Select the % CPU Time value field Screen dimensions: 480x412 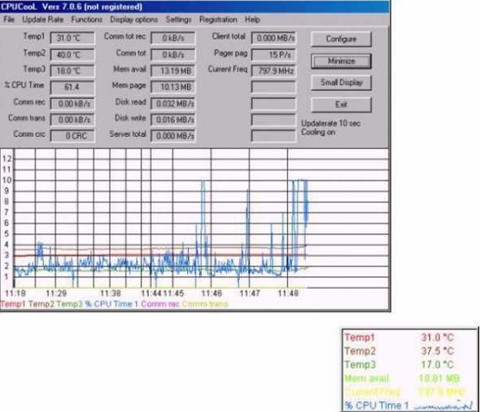(x=72, y=87)
